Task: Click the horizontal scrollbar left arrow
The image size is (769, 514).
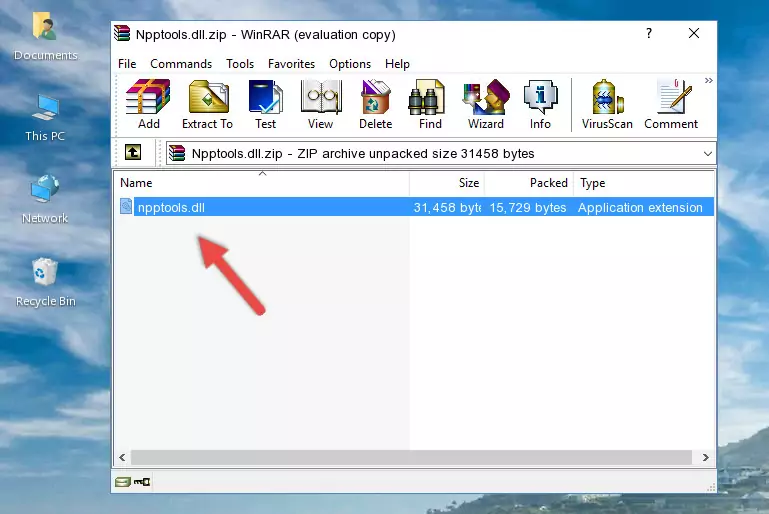Action: pyautogui.click(x=122, y=458)
